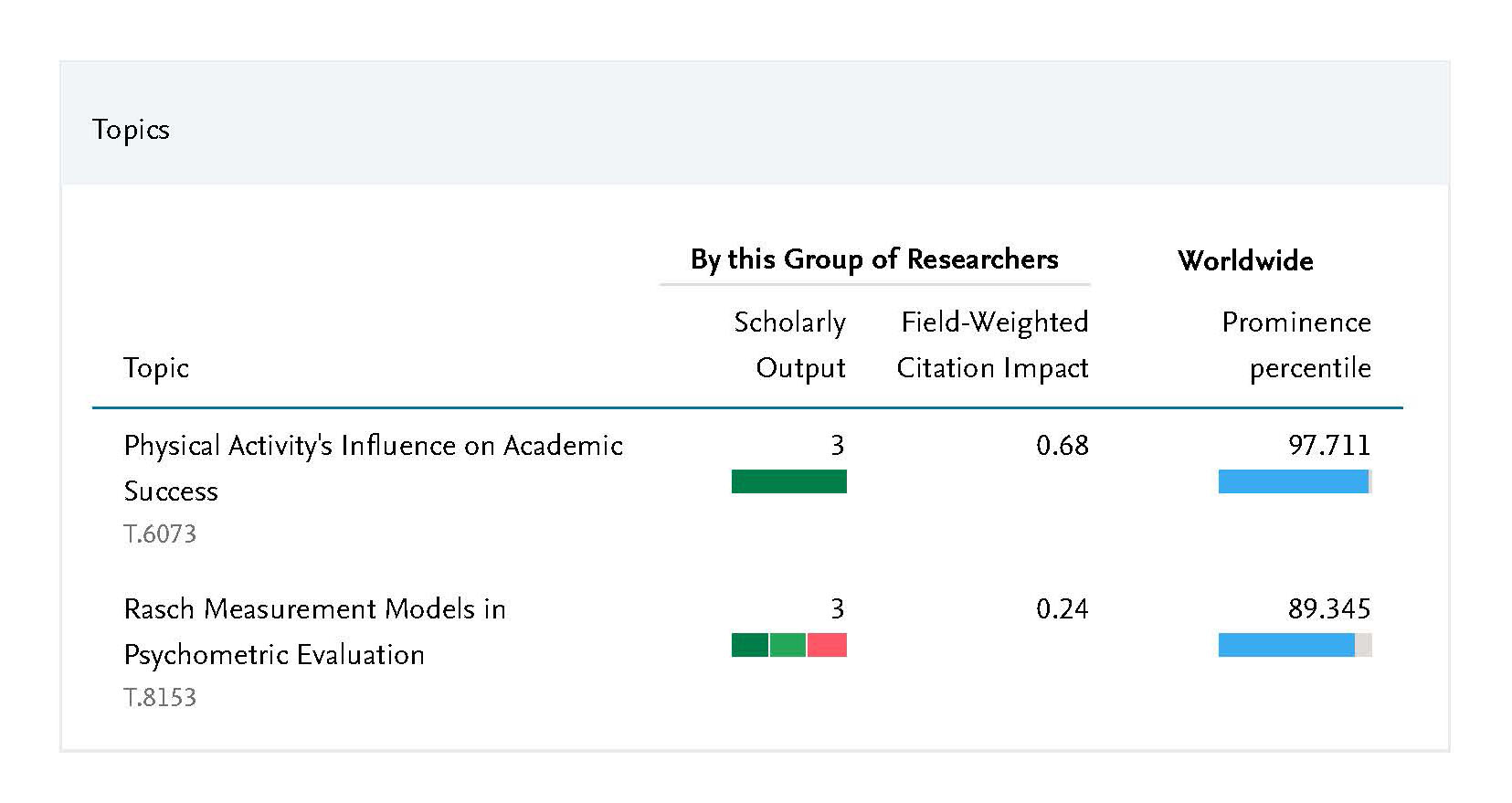This screenshot has height=803, width=1512.
Task: Click the dark green segment of the Rasch output bar
Action: click(750, 645)
